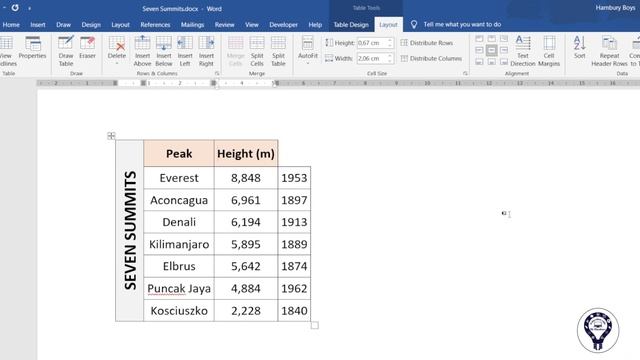Image resolution: width=640 pixels, height=360 pixels.
Task: Open the Review tab
Action: [224, 24]
